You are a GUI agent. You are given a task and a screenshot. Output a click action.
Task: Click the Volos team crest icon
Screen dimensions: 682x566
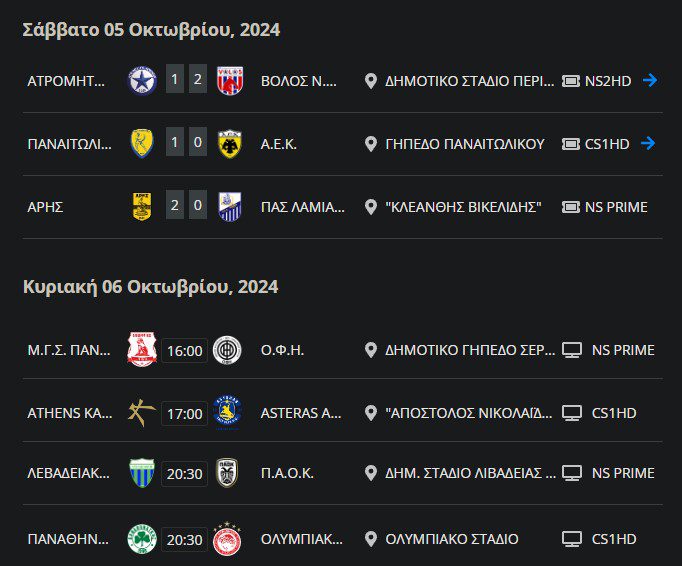pos(230,81)
